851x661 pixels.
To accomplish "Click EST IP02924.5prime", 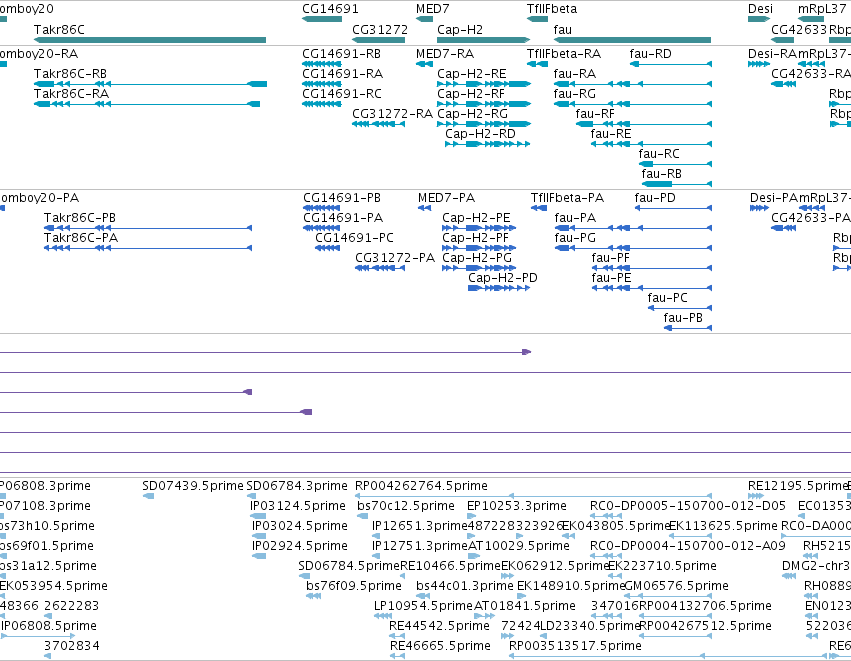I will point(300,545).
